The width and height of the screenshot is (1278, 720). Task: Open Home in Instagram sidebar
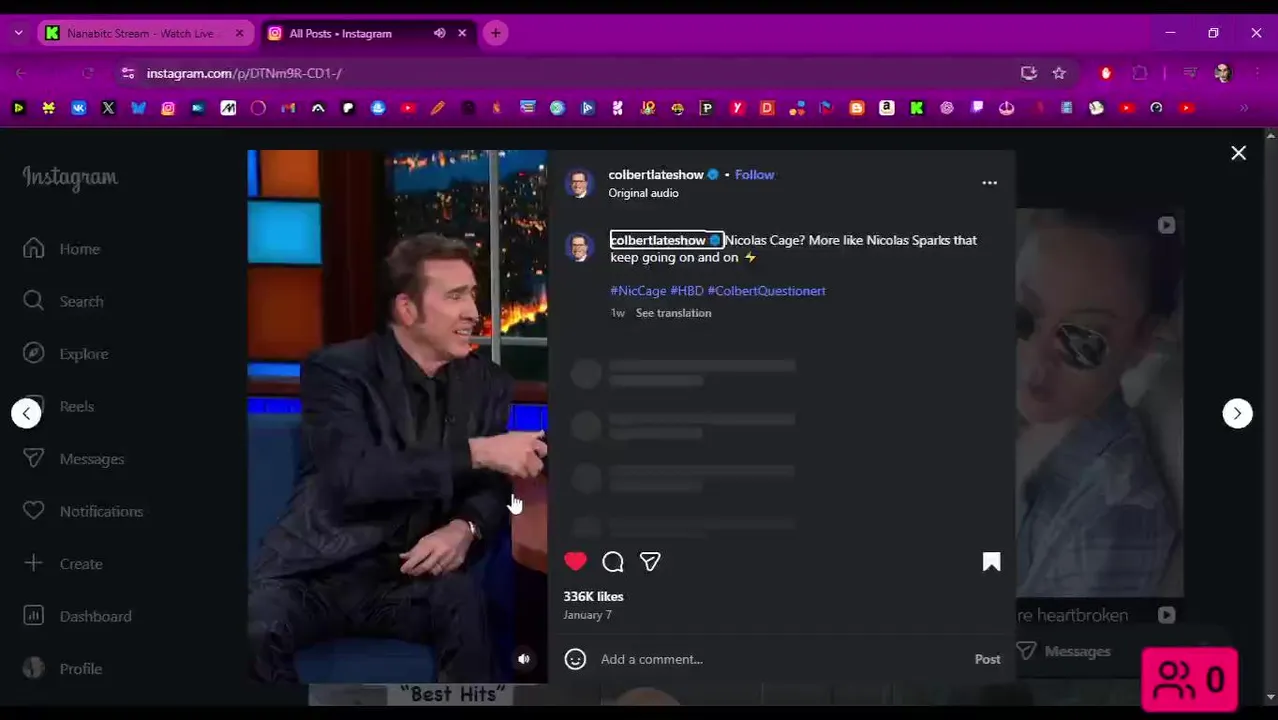(62, 249)
